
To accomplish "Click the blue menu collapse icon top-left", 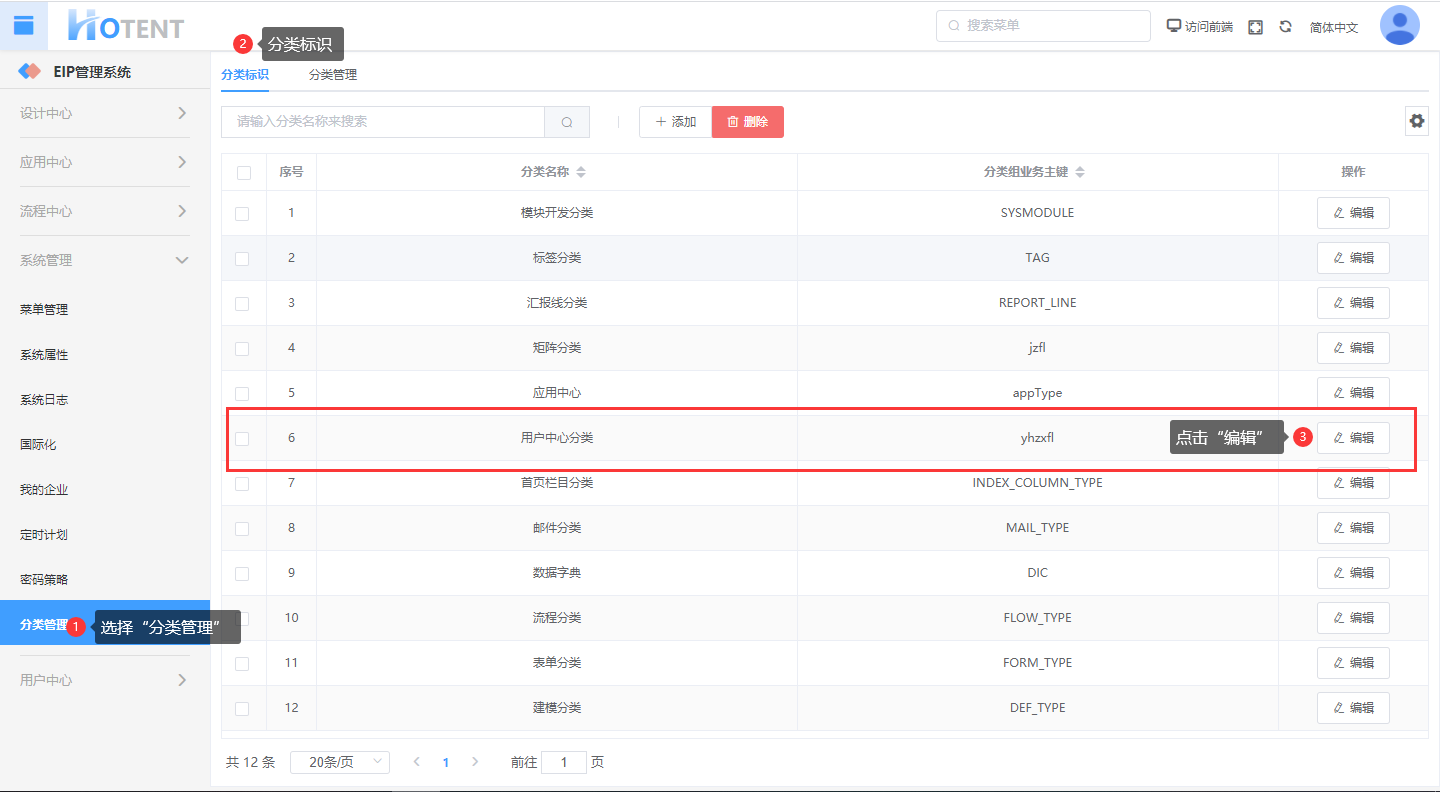I will point(23,25).
